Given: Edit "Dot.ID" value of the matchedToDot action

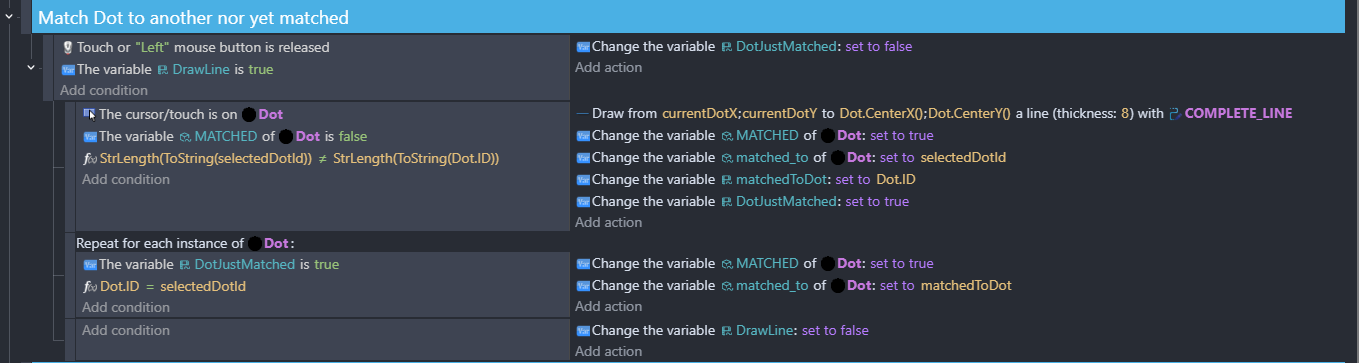Looking at the screenshot, I should point(896,180).
